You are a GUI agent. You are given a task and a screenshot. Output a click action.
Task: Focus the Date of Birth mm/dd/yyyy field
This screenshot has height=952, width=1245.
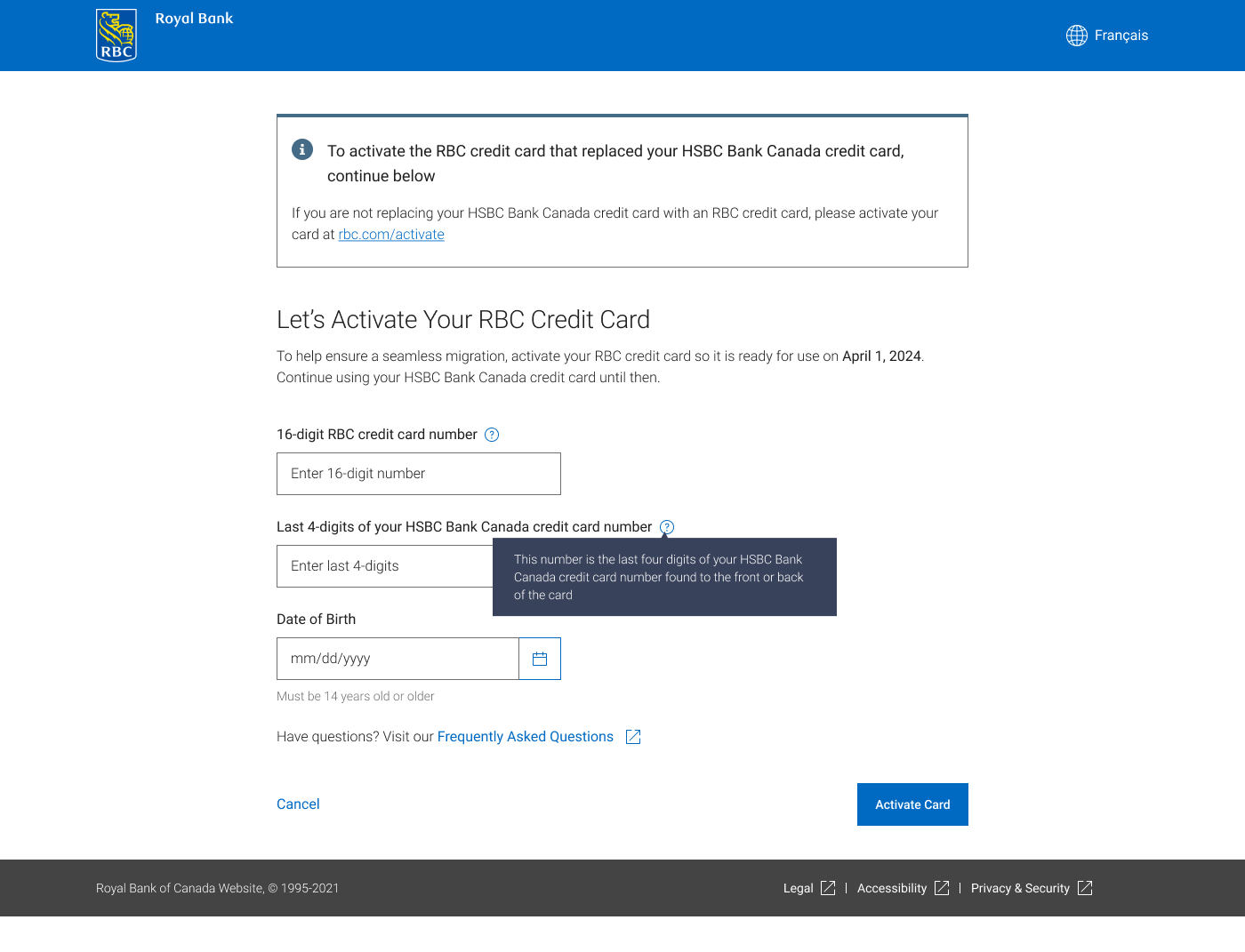coord(398,659)
